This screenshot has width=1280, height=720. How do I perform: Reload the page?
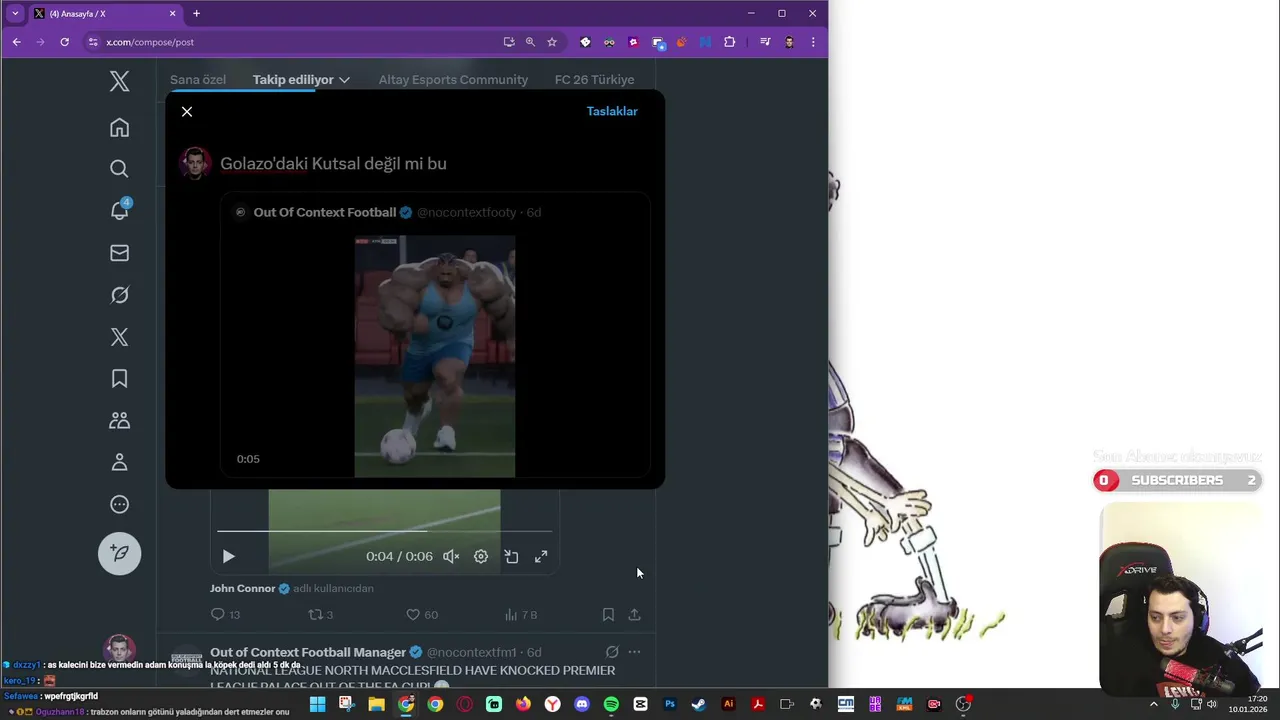click(64, 42)
